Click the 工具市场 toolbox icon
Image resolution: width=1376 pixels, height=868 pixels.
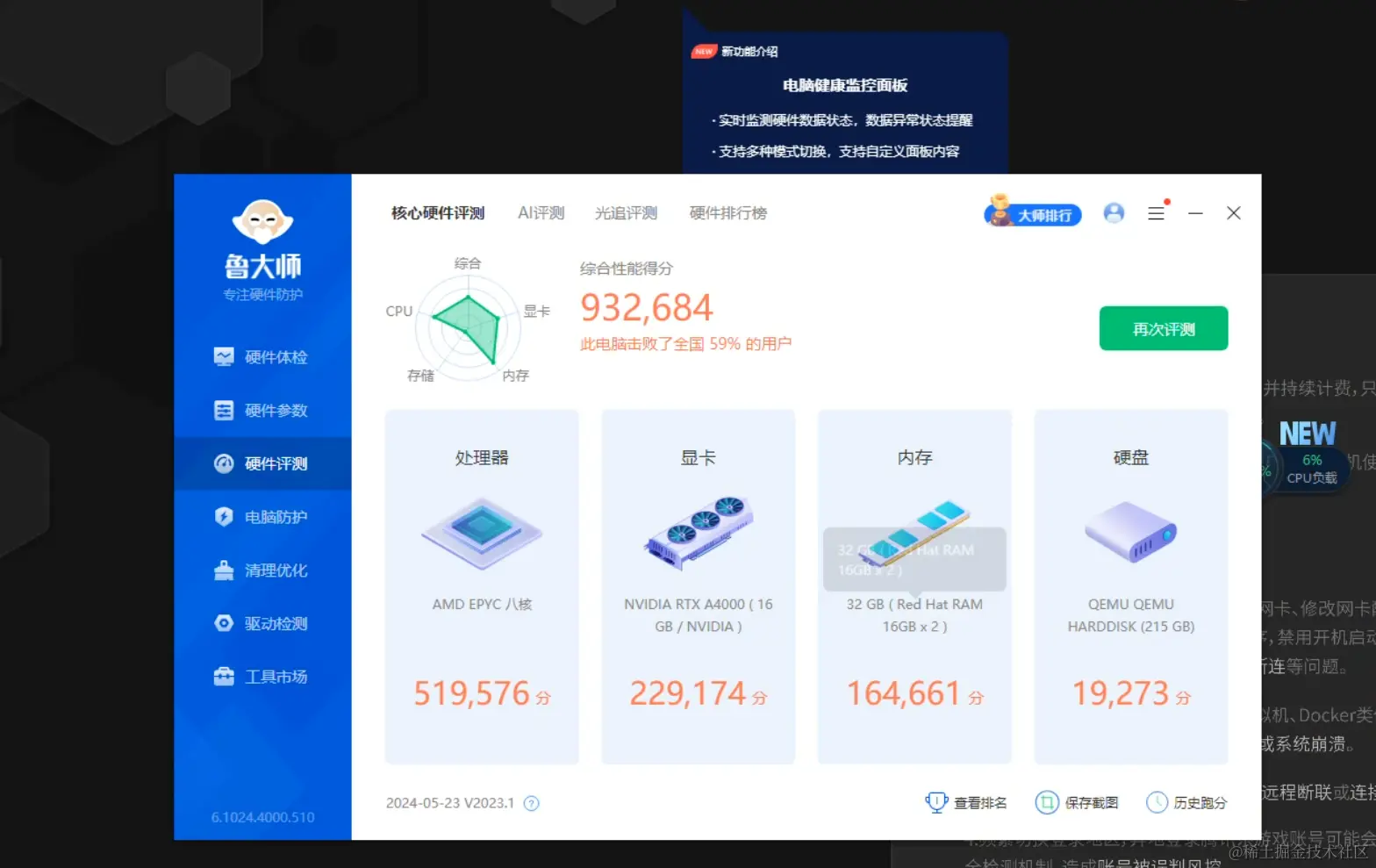point(224,677)
